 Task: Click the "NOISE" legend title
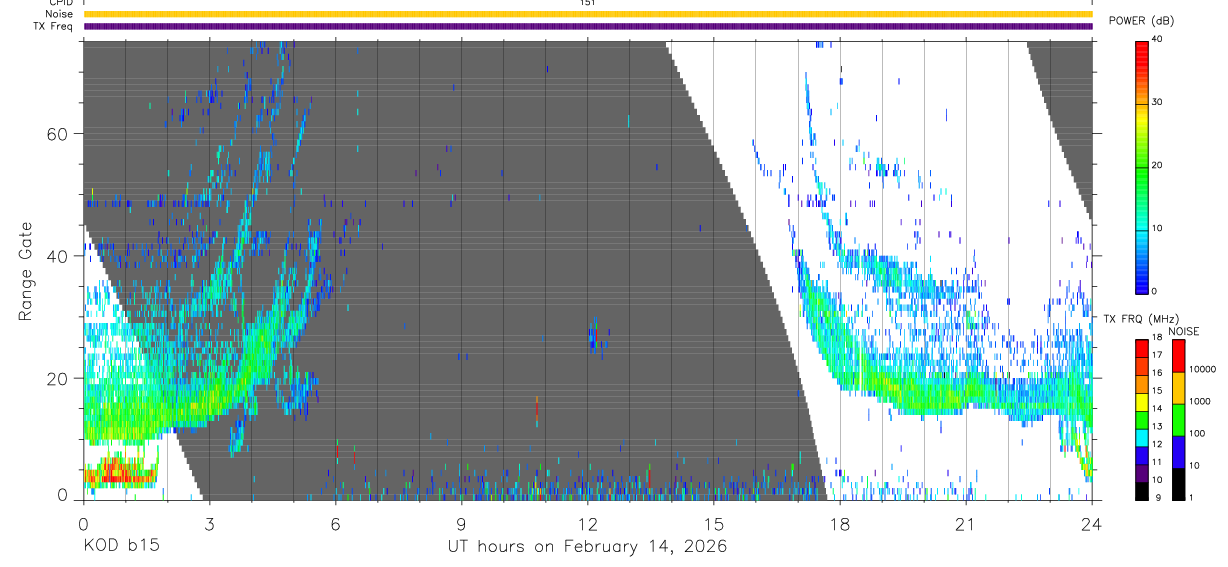pos(1185,331)
